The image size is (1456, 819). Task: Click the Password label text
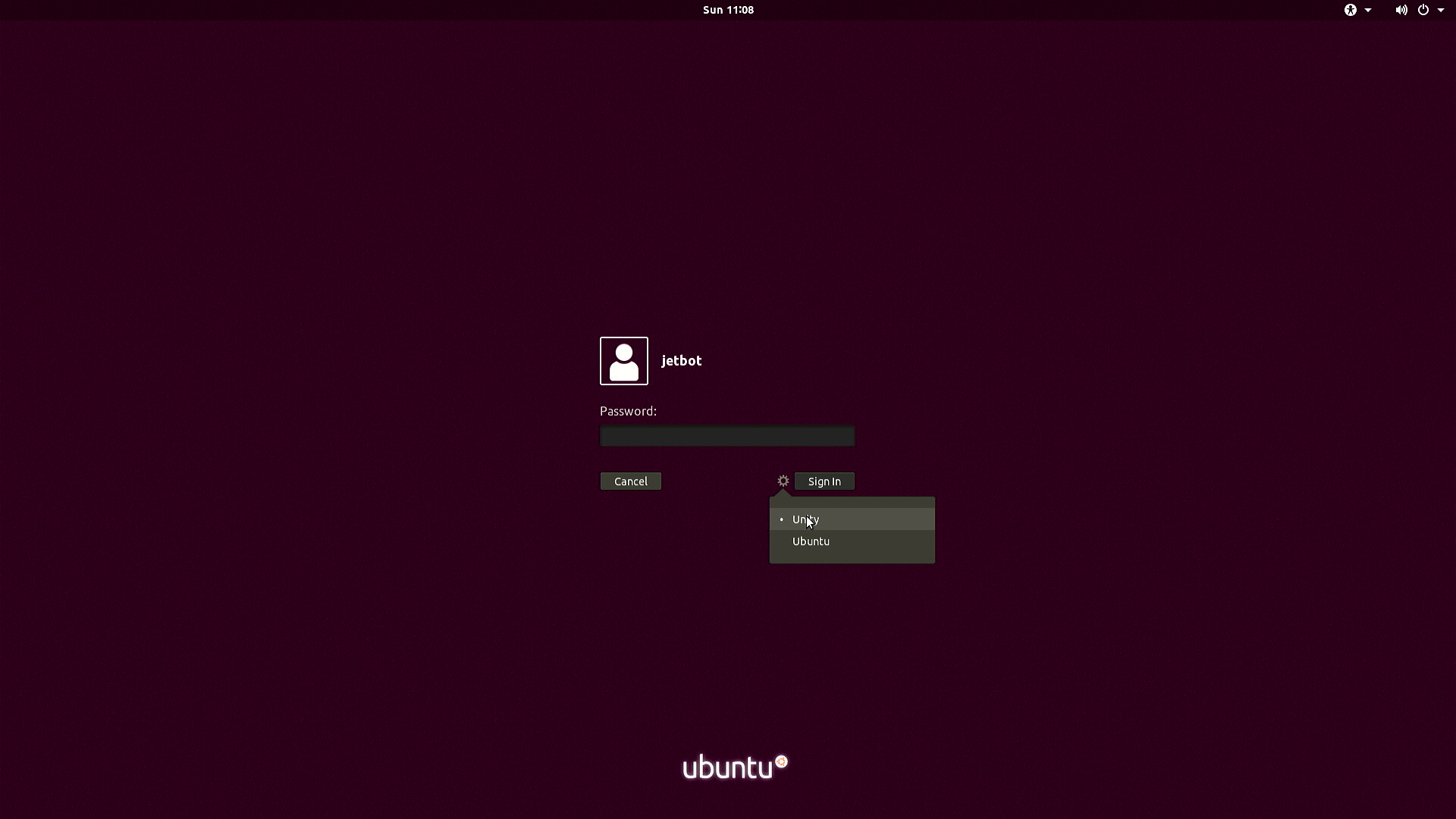628,411
